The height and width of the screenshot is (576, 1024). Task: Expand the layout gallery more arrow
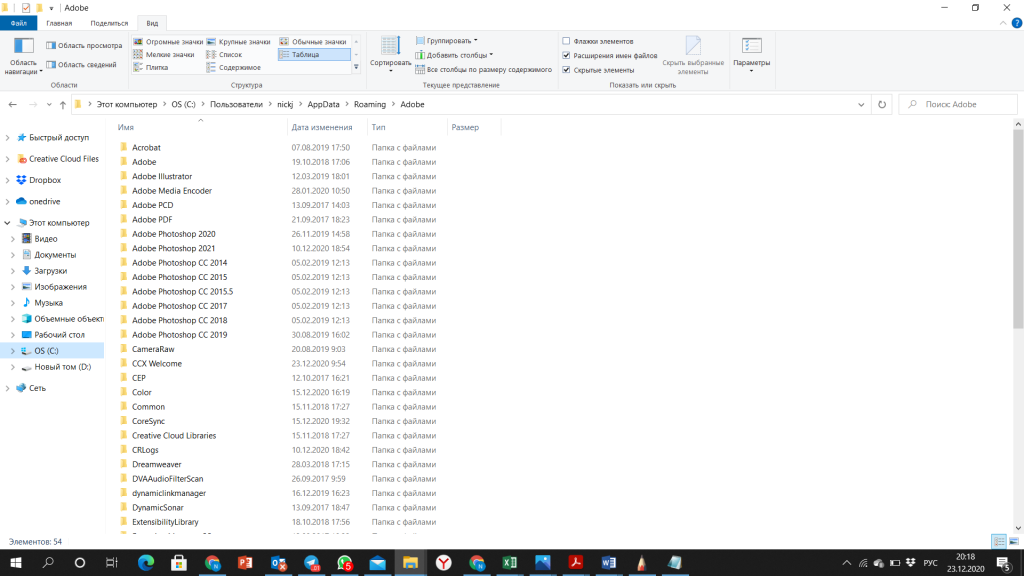pyautogui.click(x=356, y=67)
